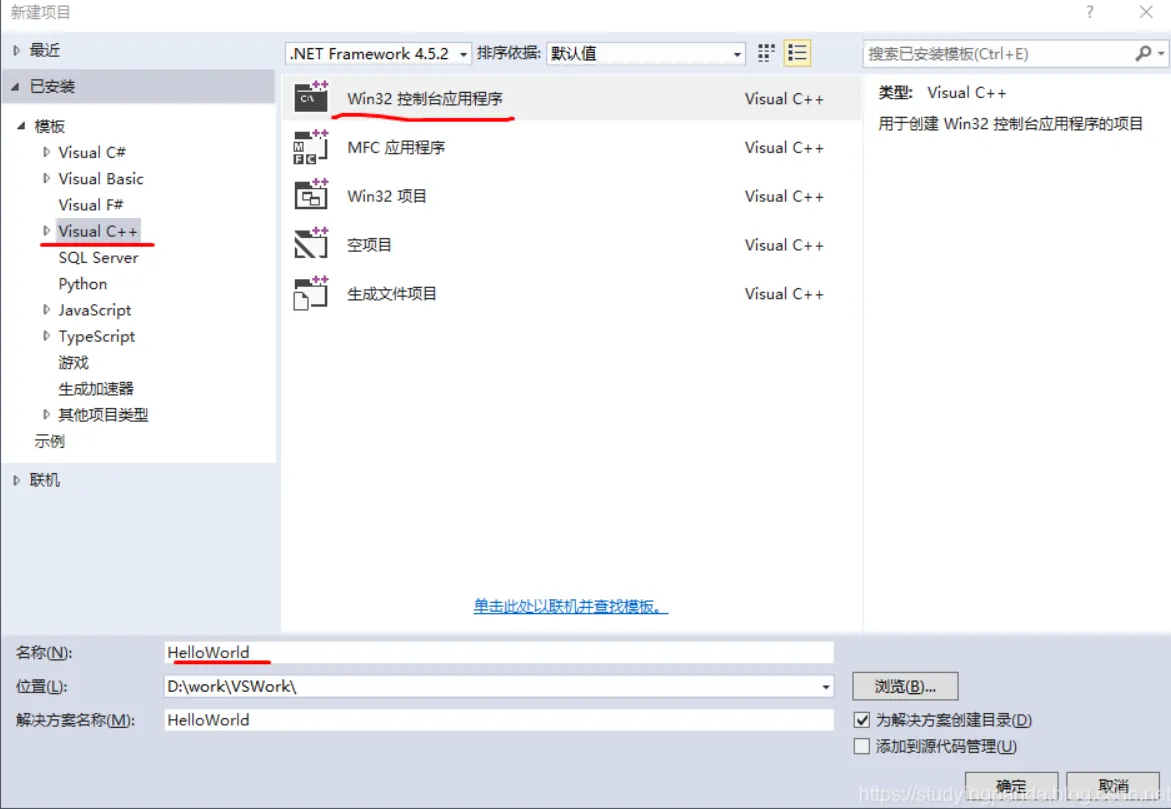The height and width of the screenshot is (809, 1171).
Task: Select 游戏 in template tree
Action: (x=73, y=362)
